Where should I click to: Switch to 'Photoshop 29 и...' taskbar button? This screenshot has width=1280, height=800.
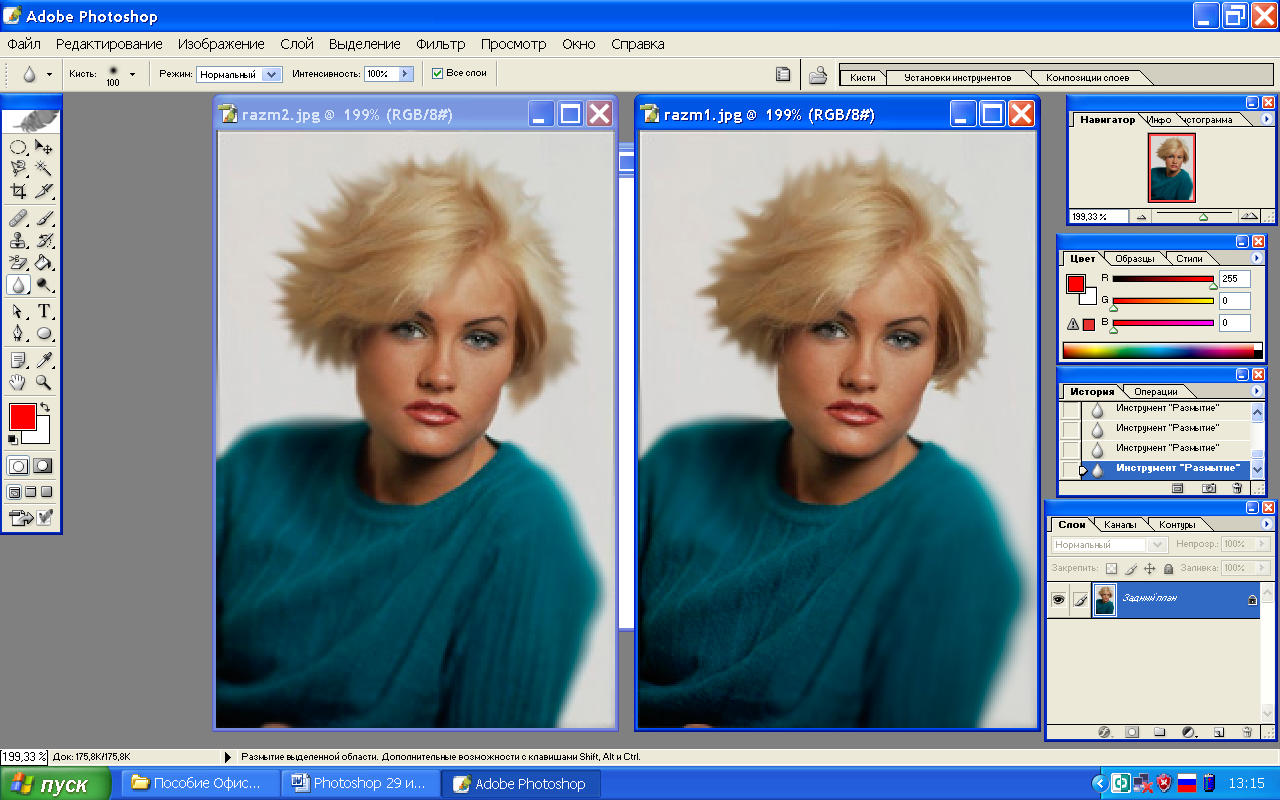click(x=360, y=783)
